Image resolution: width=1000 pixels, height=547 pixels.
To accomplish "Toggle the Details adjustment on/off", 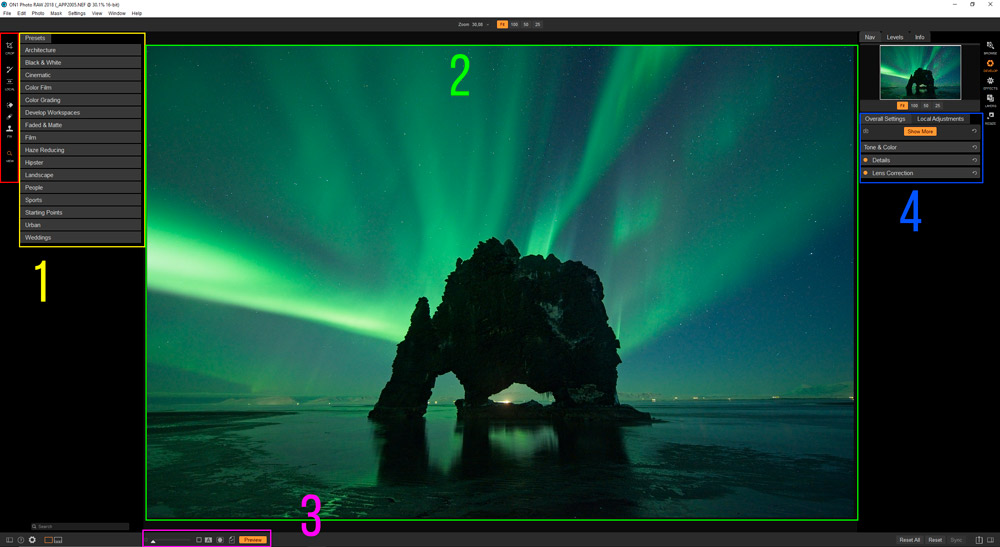I will click(866, 160).
